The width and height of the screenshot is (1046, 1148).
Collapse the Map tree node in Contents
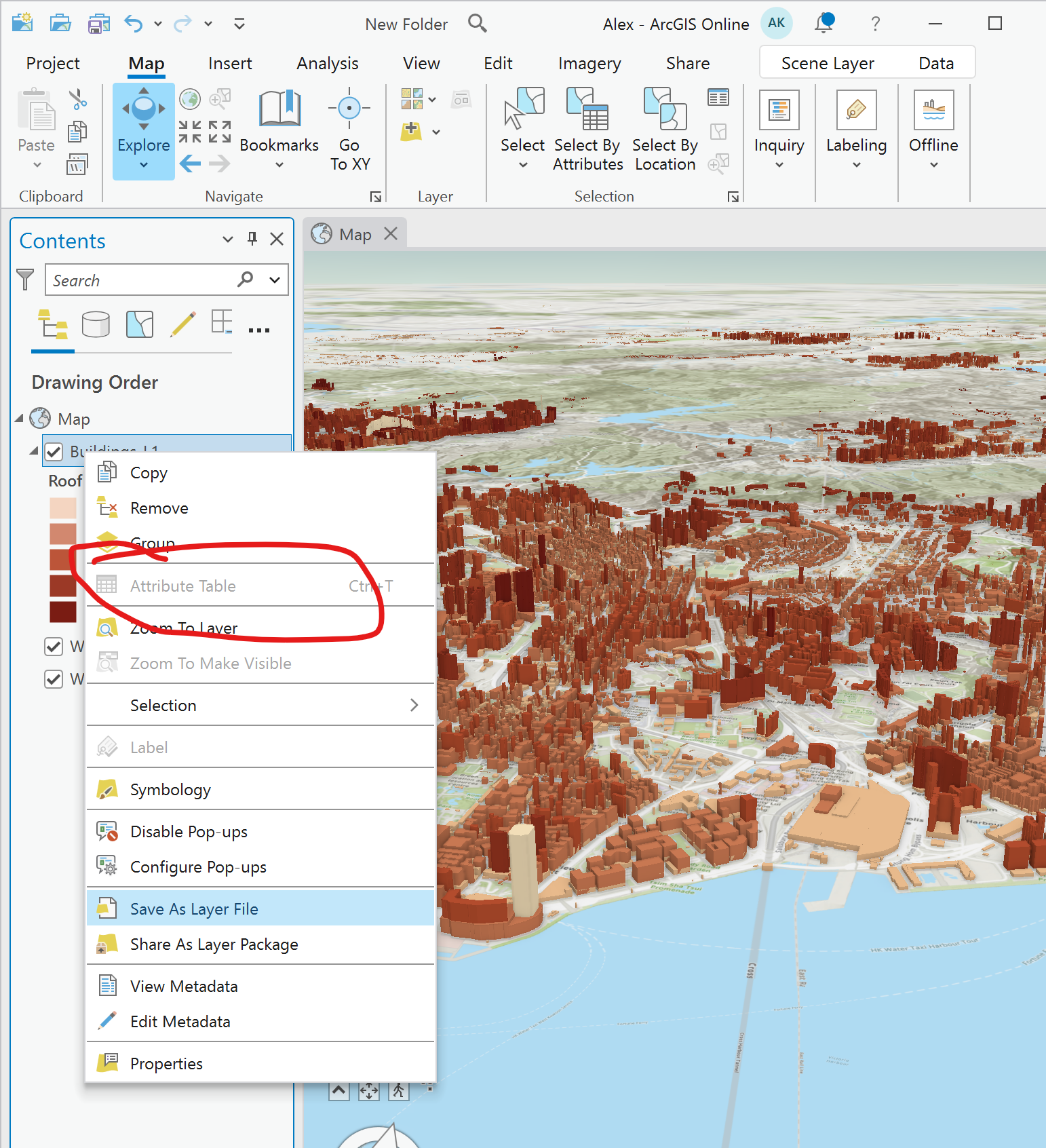19,419
